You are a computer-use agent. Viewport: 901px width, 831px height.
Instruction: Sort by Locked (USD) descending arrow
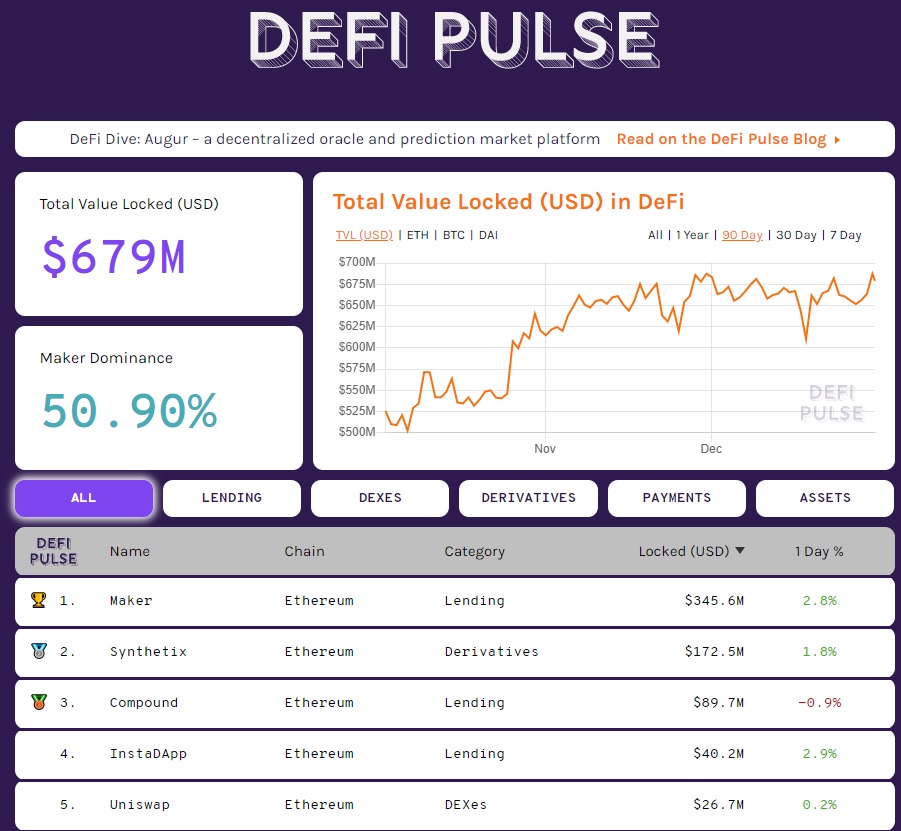[740, 551]
